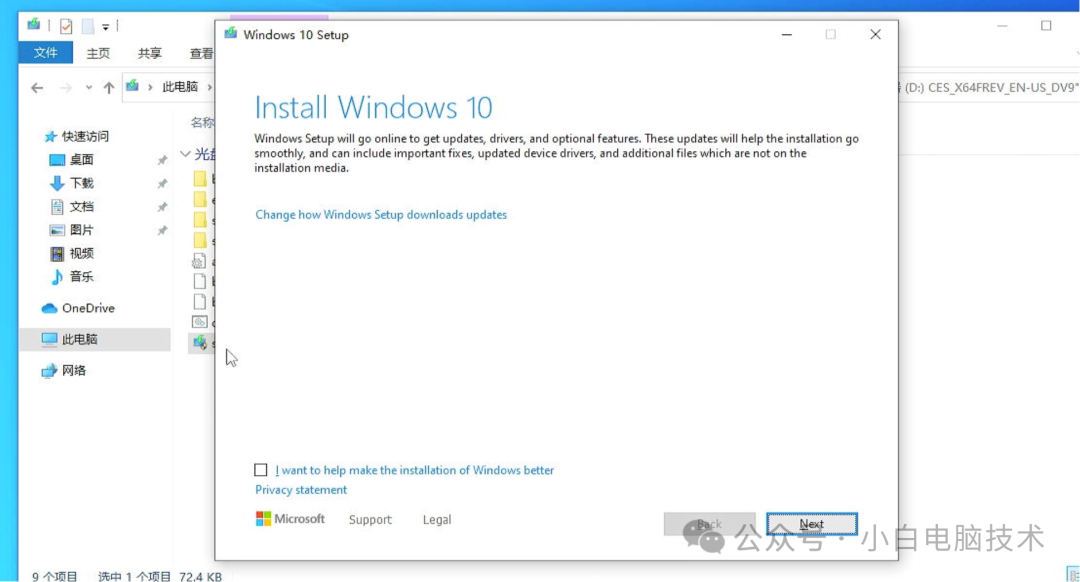Select the third folder icon in file list
1080x582 pixels.
200,220
